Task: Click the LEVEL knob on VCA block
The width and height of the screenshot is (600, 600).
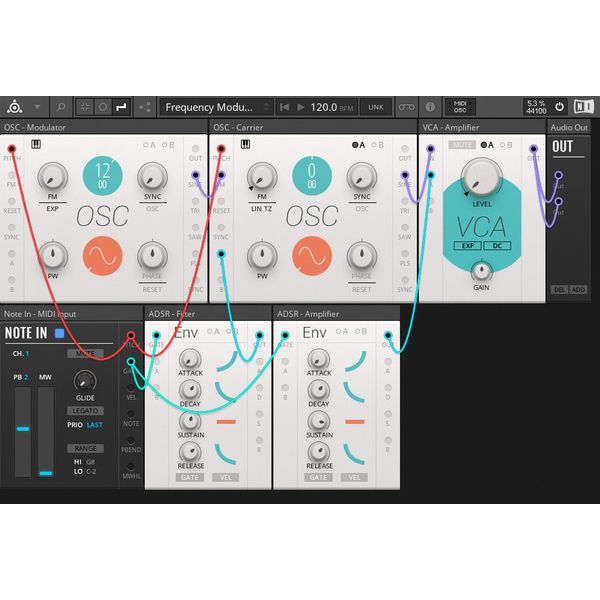Action: point(481,178)
